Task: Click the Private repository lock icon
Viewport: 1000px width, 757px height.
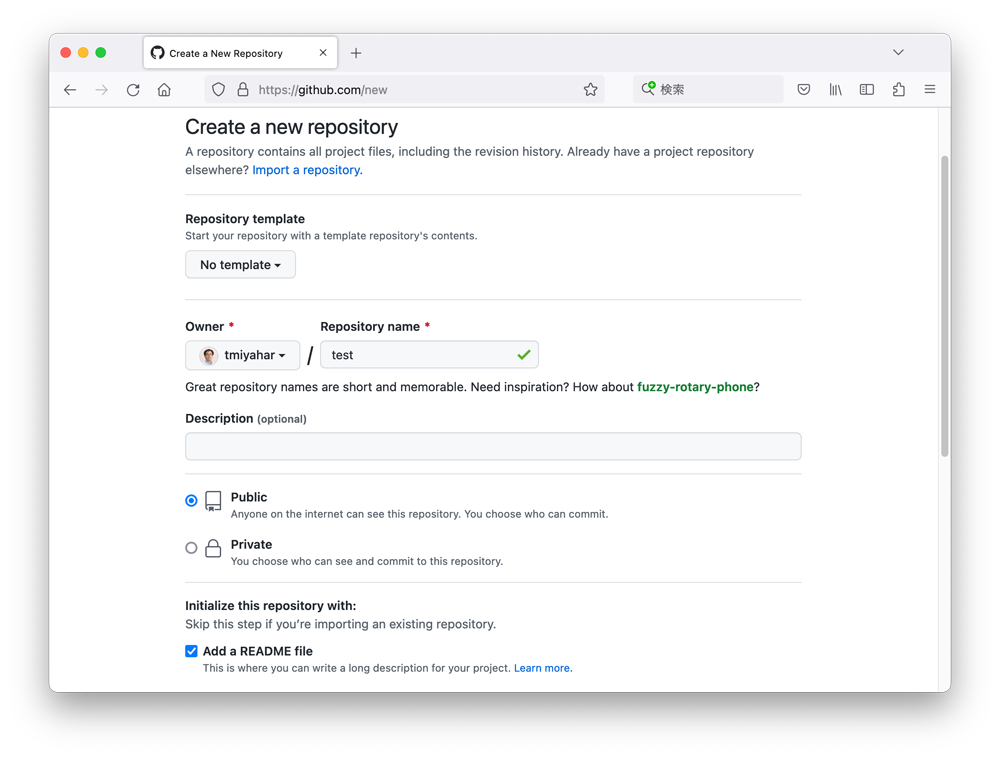Action: click(x=213, y=548)
